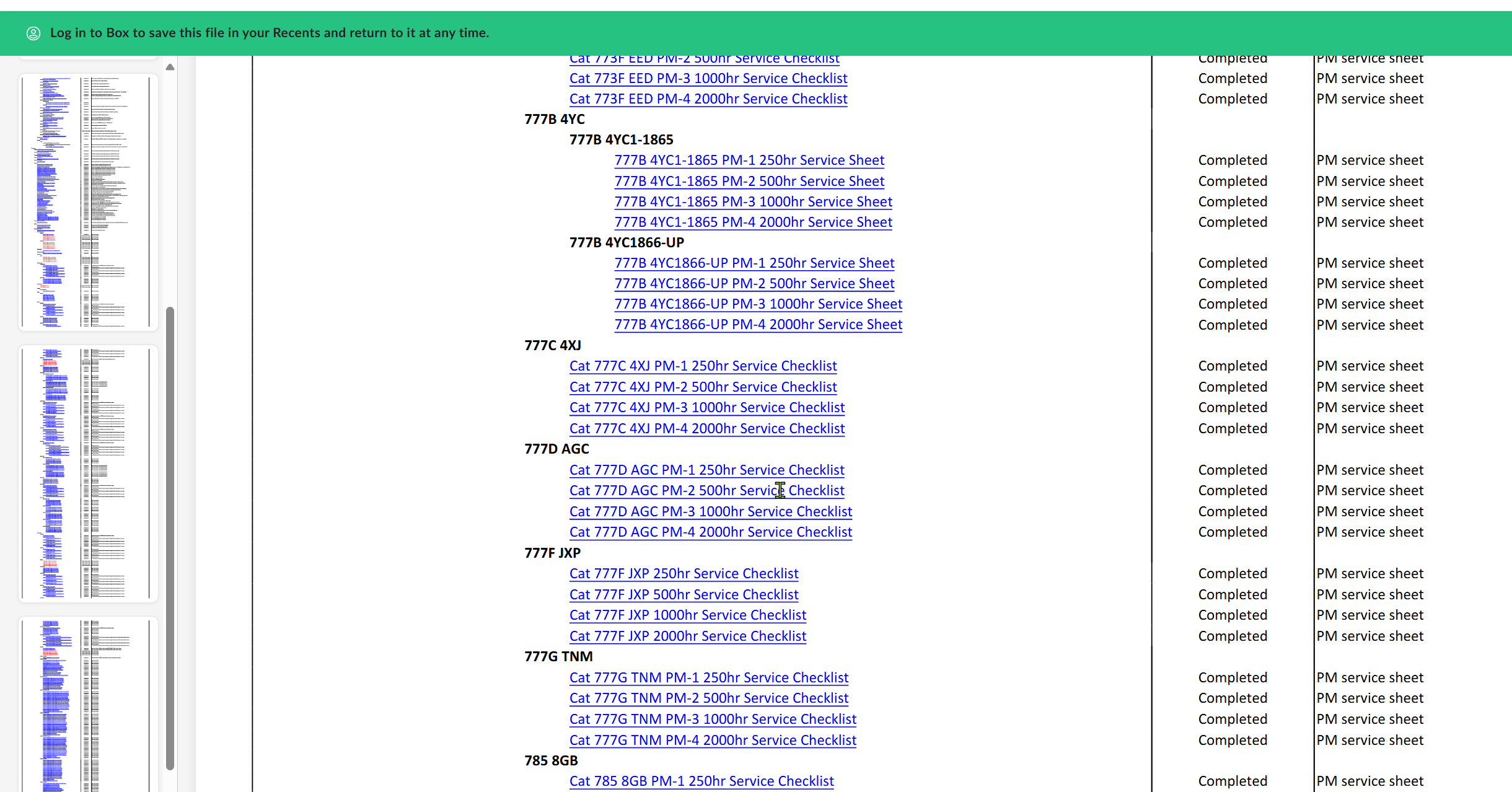This screenshot has height=792, width=1512.
Task: Open Cat 777F JXP 2000hr Service Checklist
Action: click(688, 636)
